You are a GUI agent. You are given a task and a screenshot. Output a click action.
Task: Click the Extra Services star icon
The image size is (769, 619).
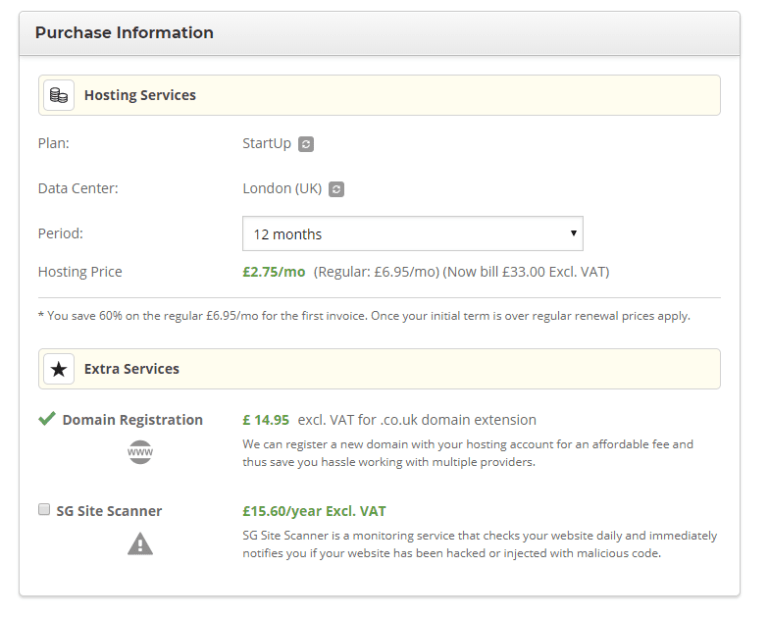click(59, 369)
